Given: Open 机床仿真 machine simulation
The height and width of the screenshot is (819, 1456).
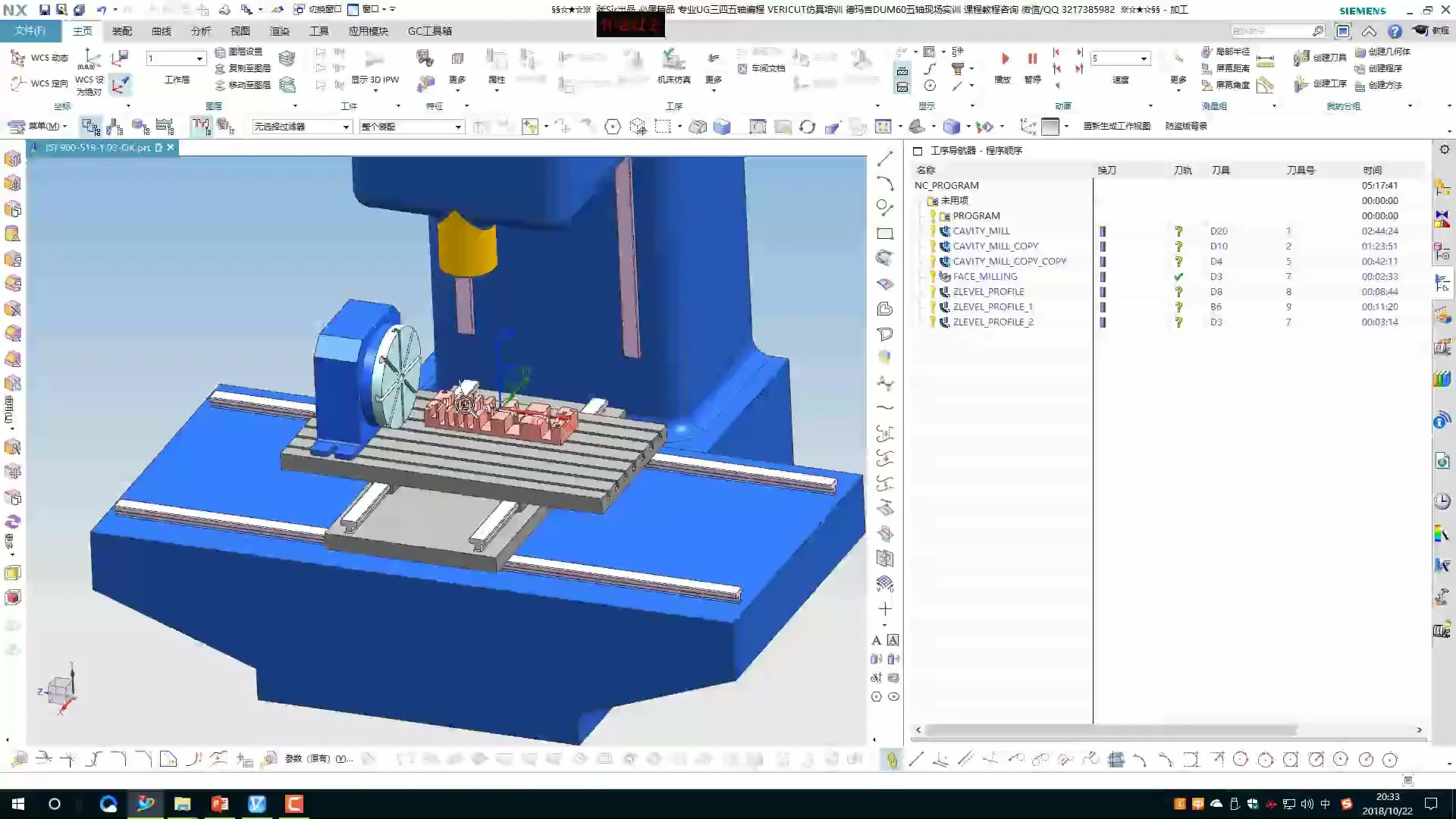Looking at the screenshot, I should click(673, 59).
